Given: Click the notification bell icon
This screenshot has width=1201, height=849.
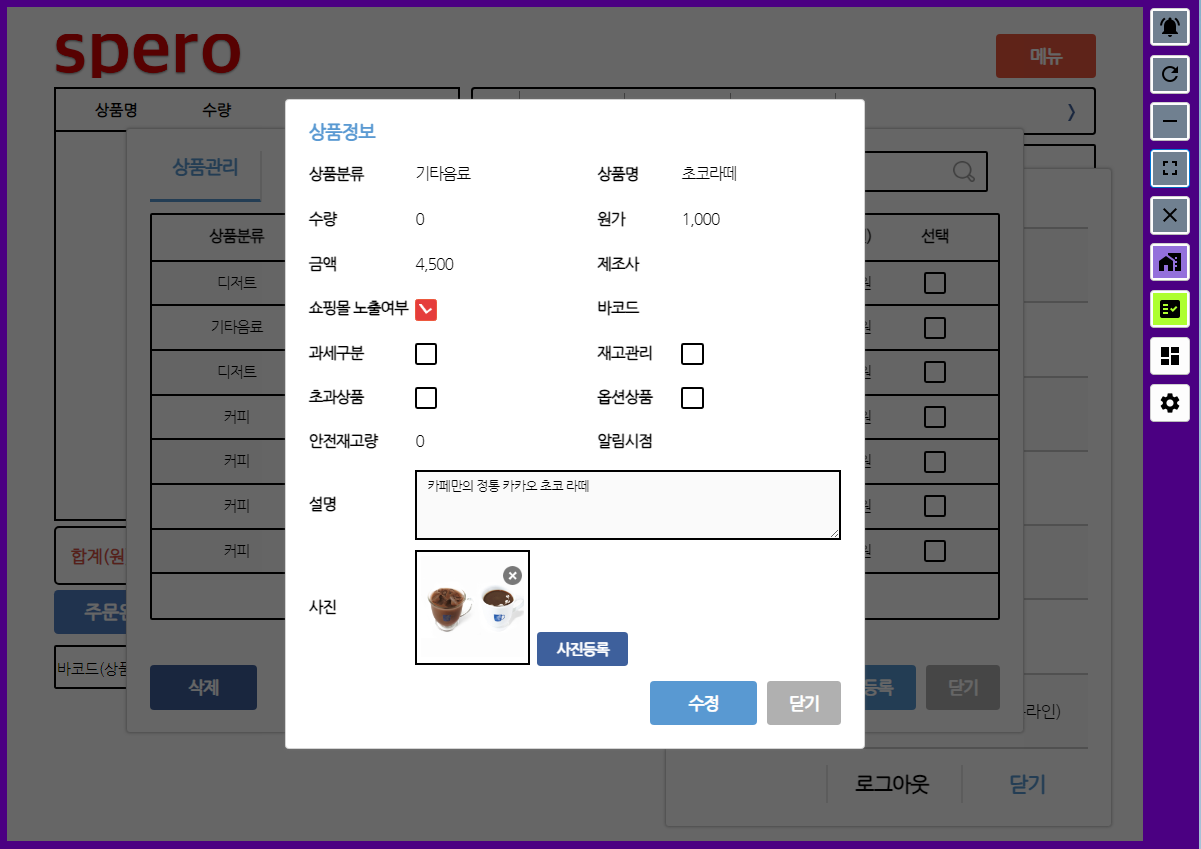Looking at the screenshot, I should [x=1169, y=26].
